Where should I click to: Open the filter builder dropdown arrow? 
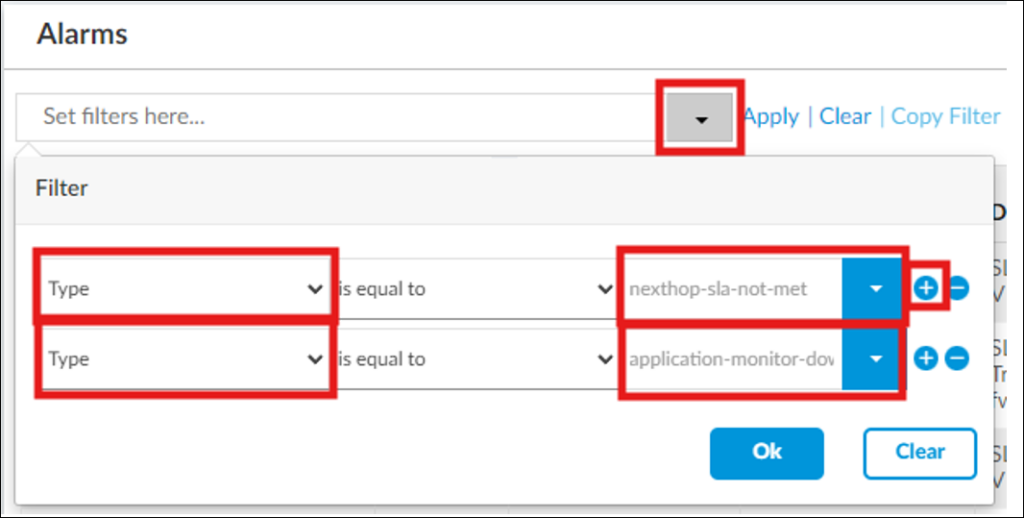click(x=701, y=118)
